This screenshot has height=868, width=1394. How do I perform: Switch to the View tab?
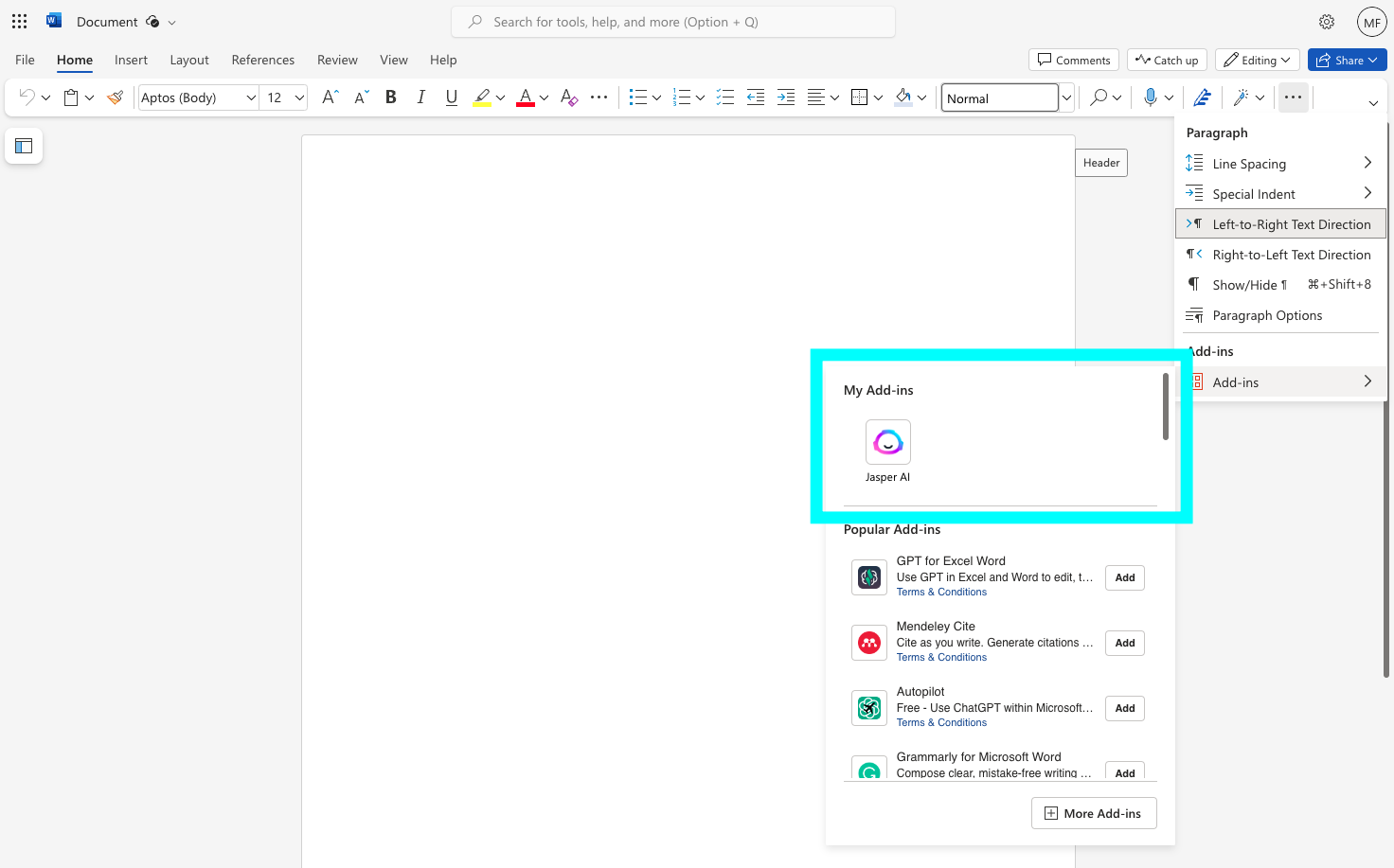click(x=394, y=60)
